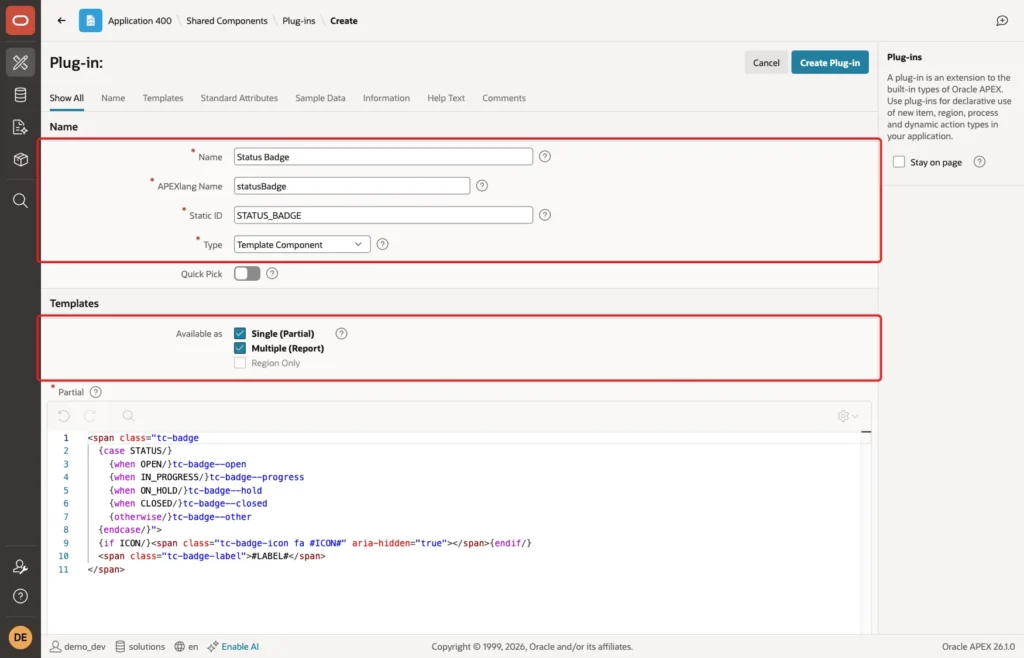
Task: Switch to the Comments tab
Action: coord(504,98)
